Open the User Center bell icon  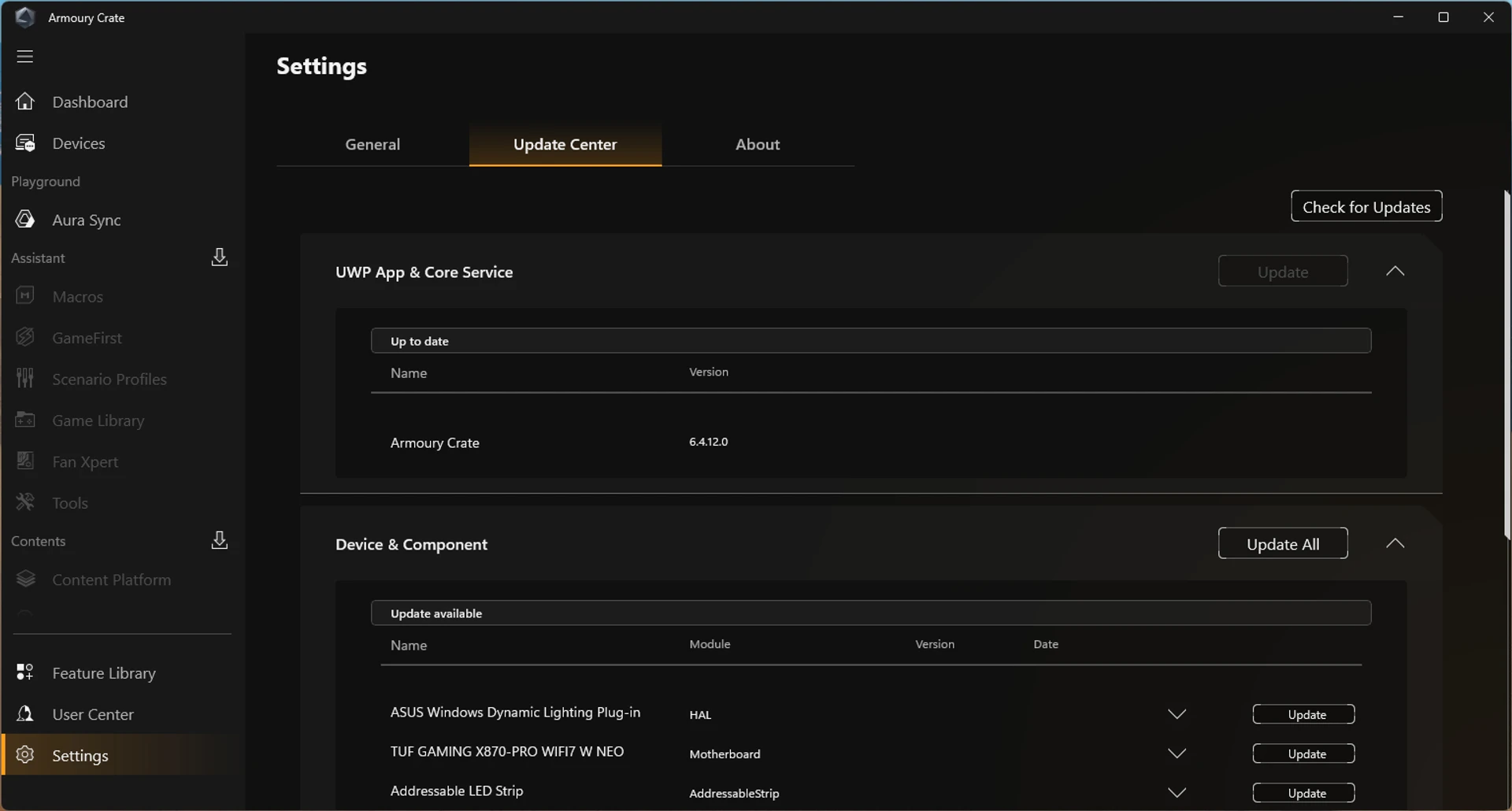pyautogui.click(x=25, y=713)
